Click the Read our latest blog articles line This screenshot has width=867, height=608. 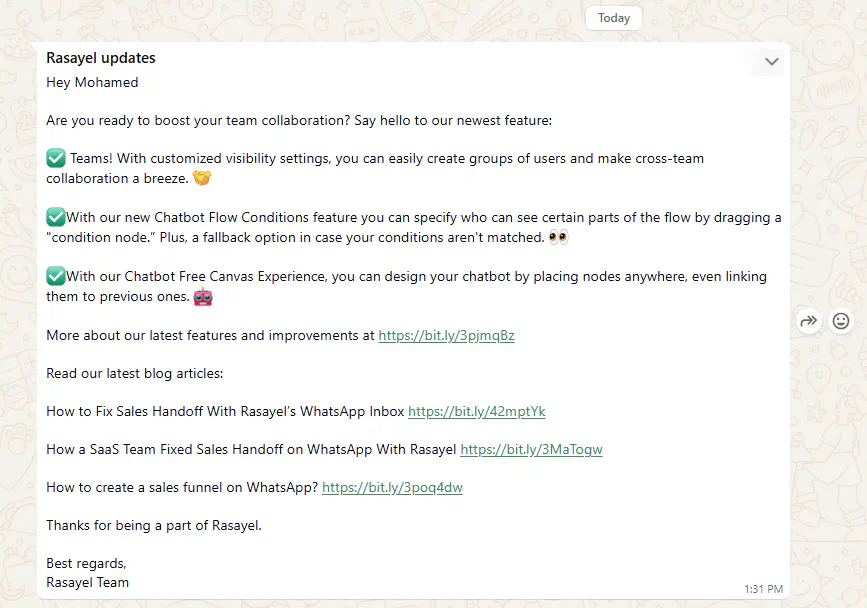[134, 374]
